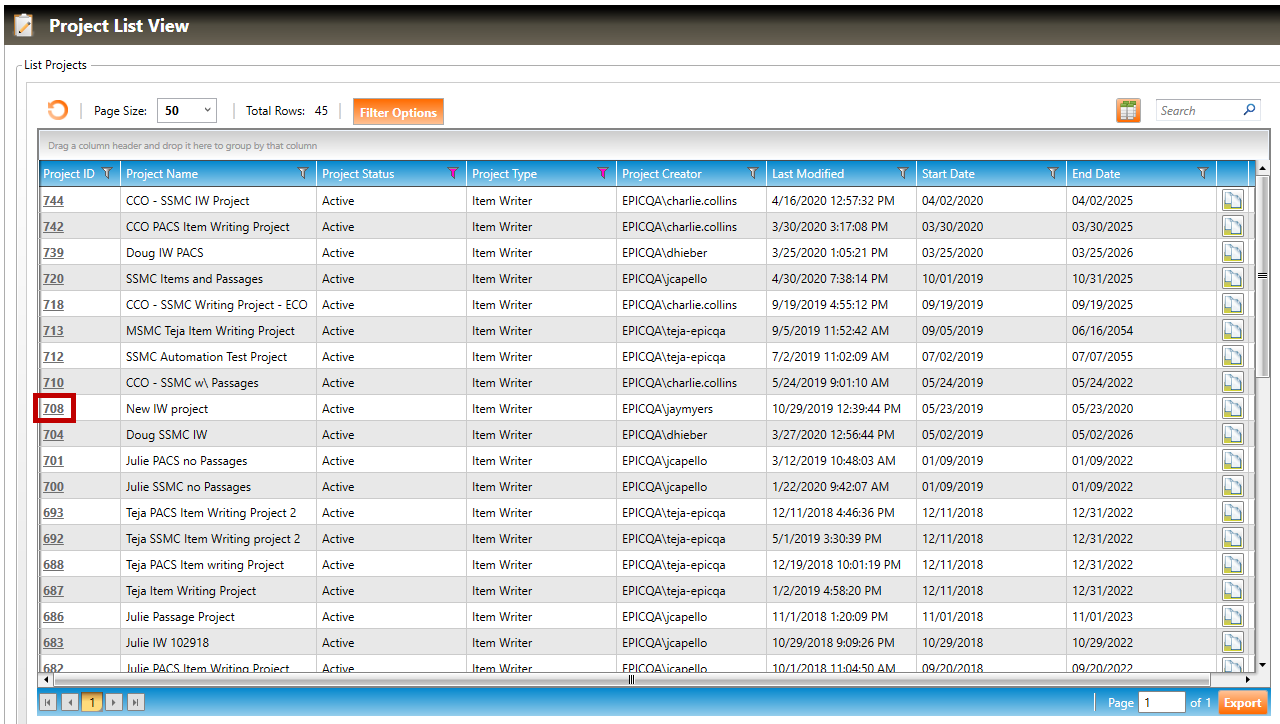Screen dimensions: 1280x724
Task: Expand the Page Size dropdown
Action: pos(207,111)
